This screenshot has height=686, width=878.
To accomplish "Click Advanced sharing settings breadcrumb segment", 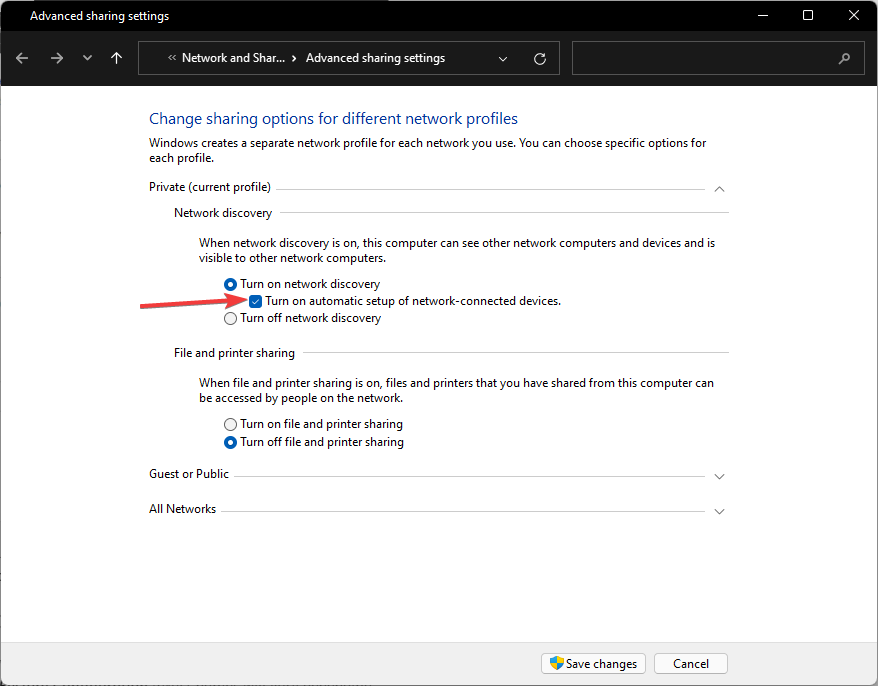I will [375, 58].
